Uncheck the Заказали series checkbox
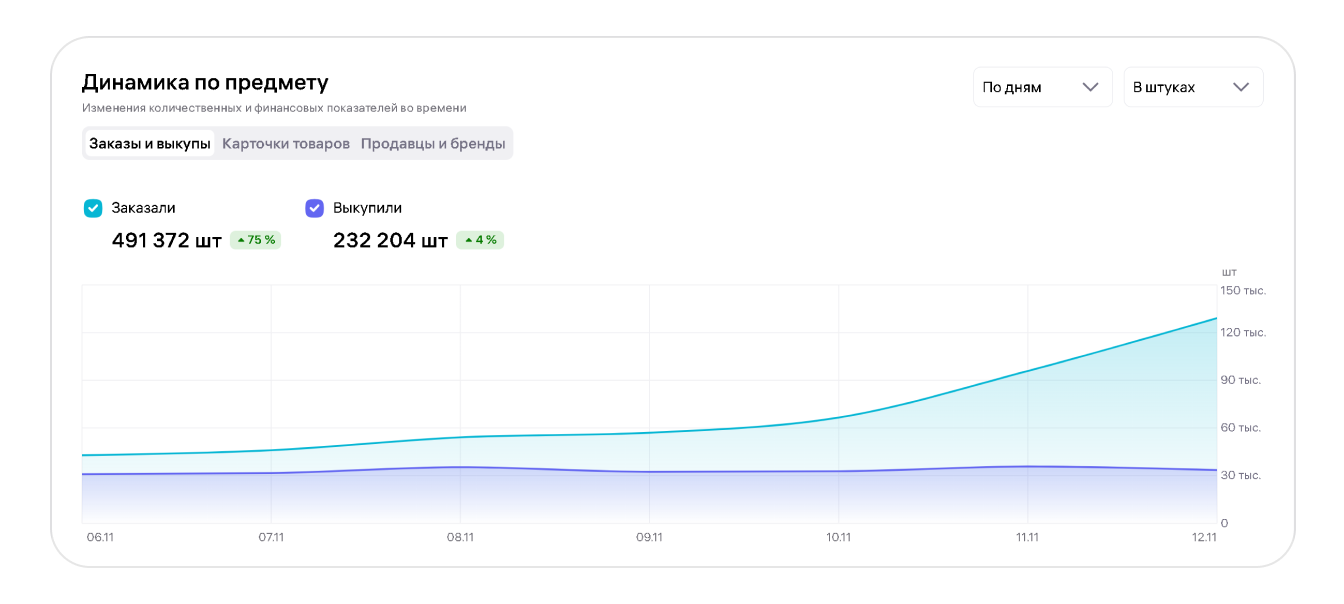This screenshot has height=604, width=1344. [93, 208]
